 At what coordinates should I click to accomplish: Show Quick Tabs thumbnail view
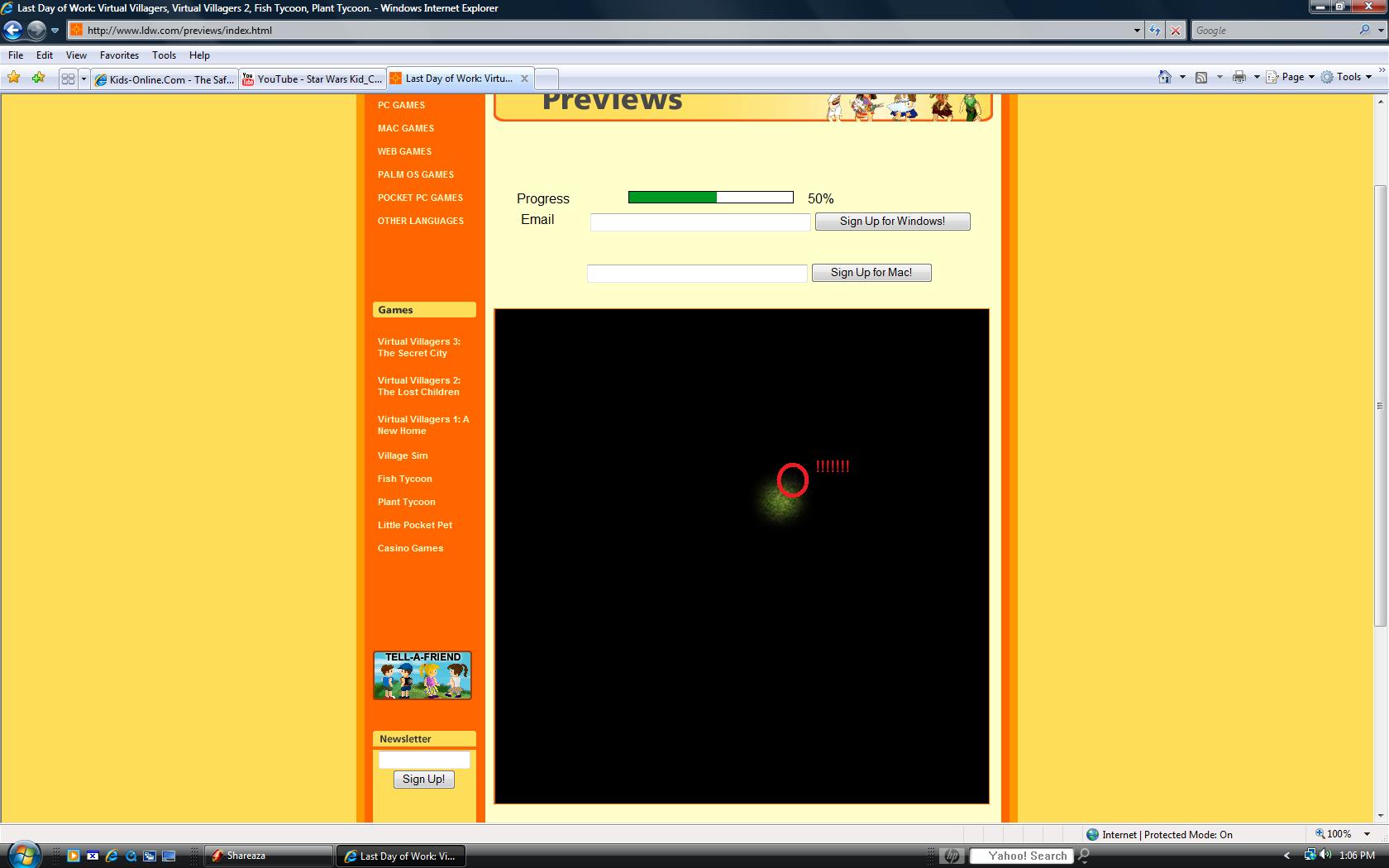click(x=68, y=79)
